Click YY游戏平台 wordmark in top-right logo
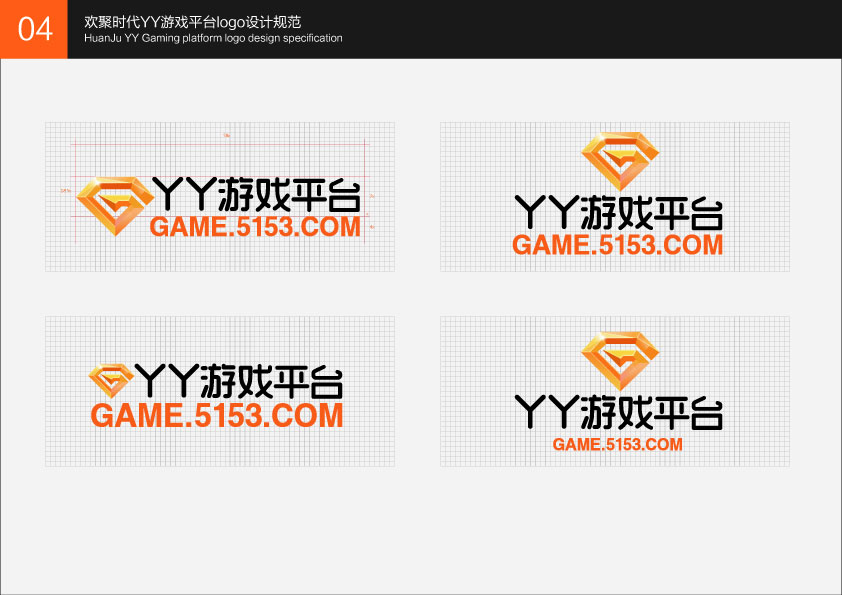This screenshot has width=842, height=595. pos(619,213)
